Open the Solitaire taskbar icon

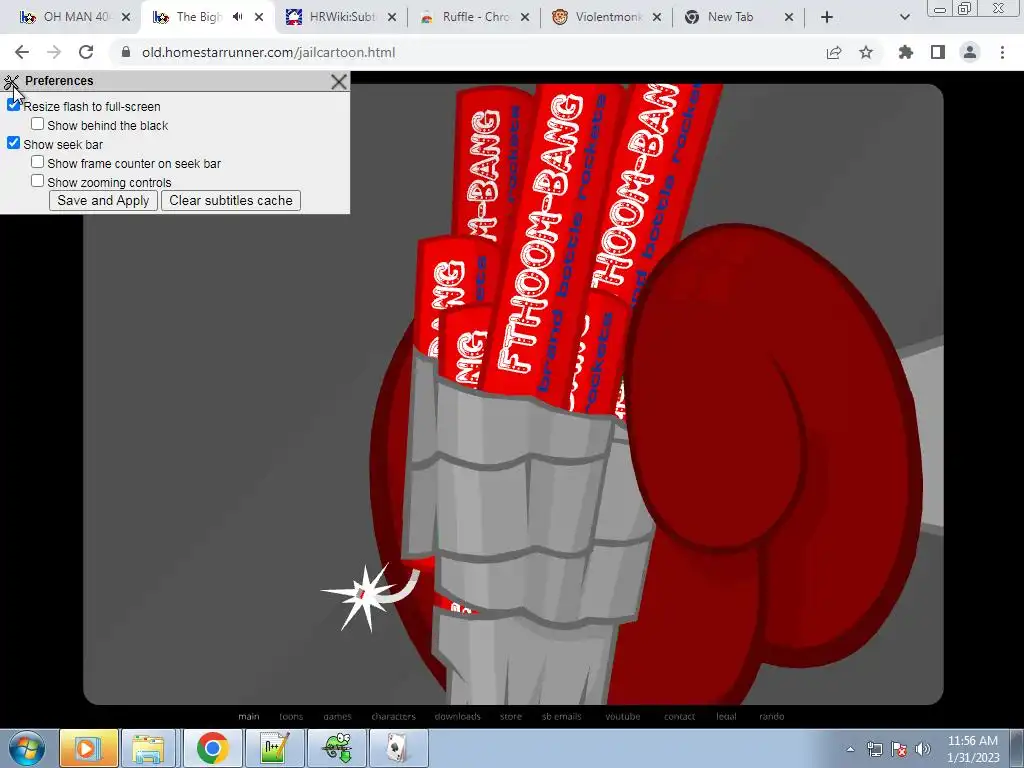(x=399, y=748)
